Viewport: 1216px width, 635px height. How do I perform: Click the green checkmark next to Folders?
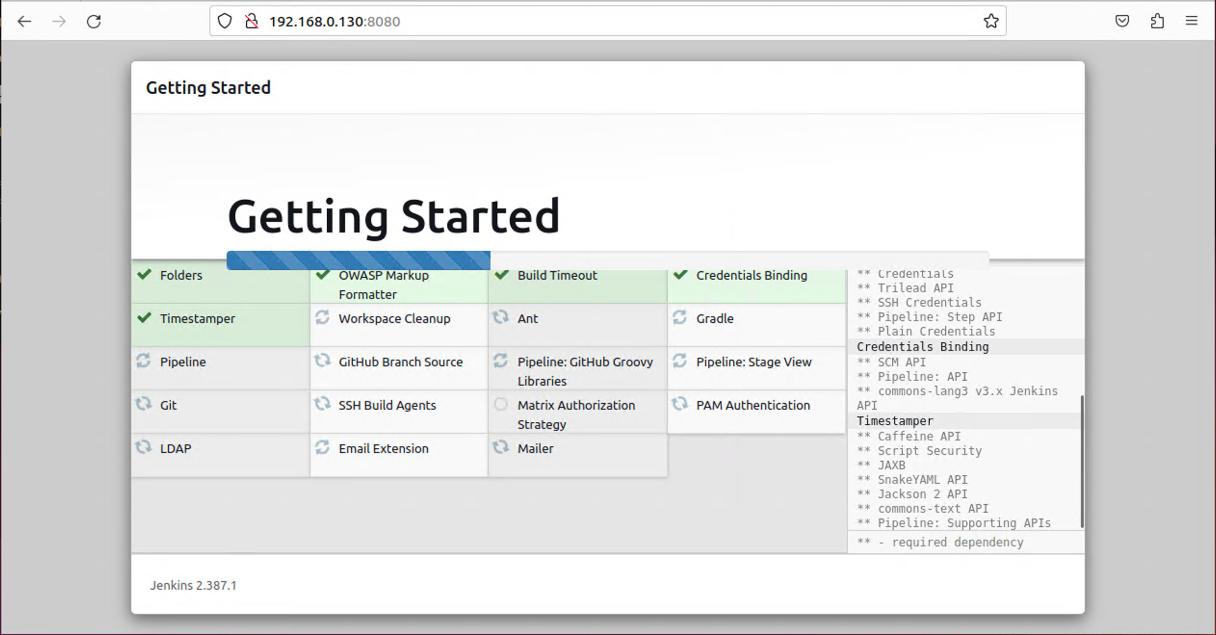coord(144,275)
